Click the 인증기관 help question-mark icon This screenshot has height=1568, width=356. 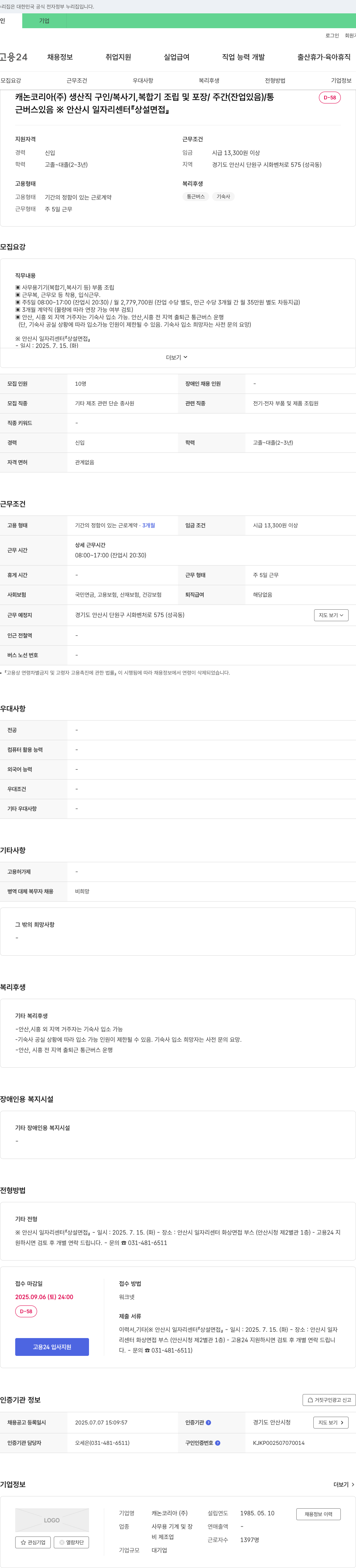coord(209,1423)
